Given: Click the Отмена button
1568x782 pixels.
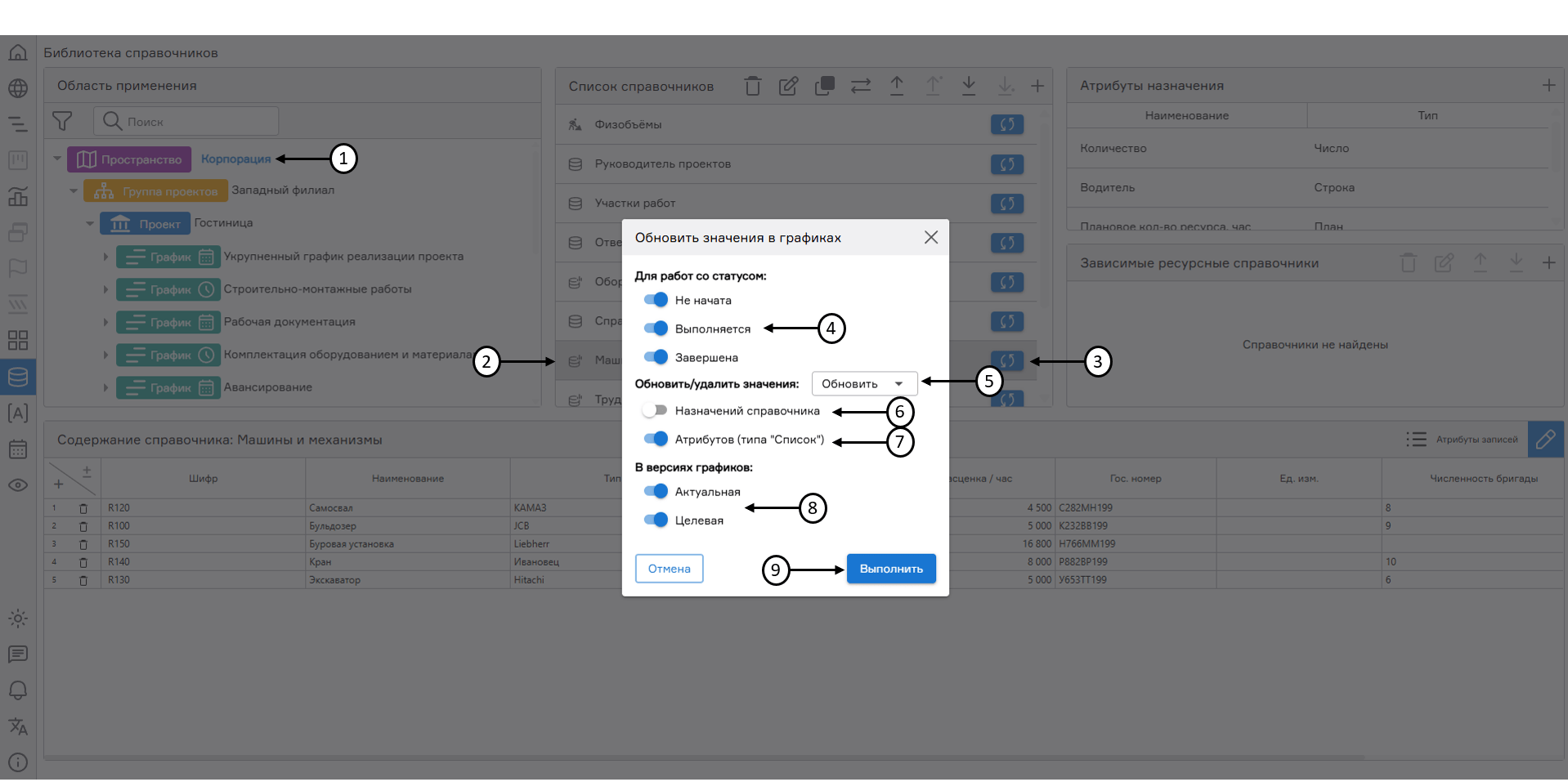Looking at the screenshot, I should 669,569.
